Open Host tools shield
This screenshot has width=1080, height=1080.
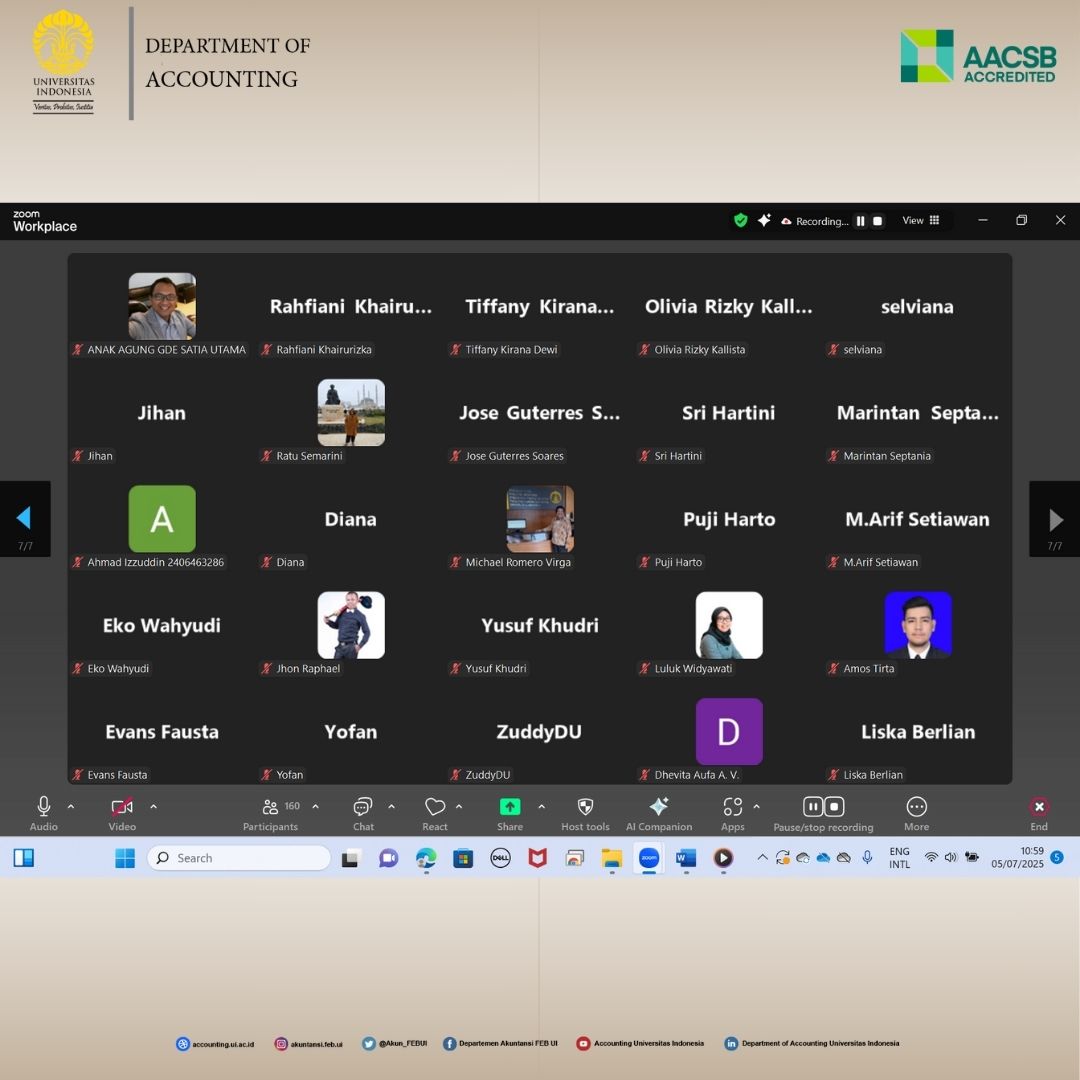[585, 808]
